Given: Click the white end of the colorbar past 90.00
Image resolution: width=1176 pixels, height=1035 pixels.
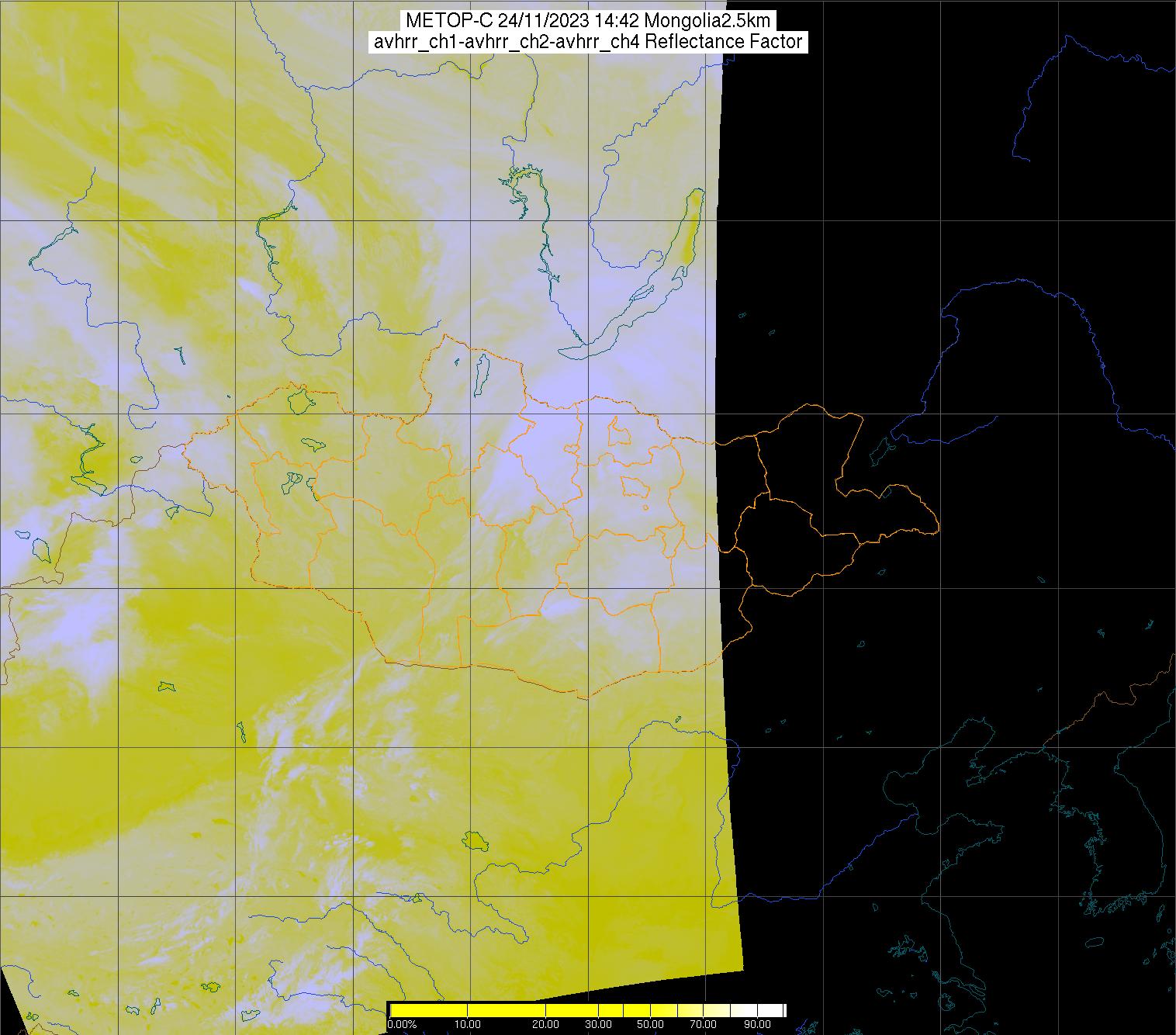Looking at the screenshot, I should [770, 1010].
